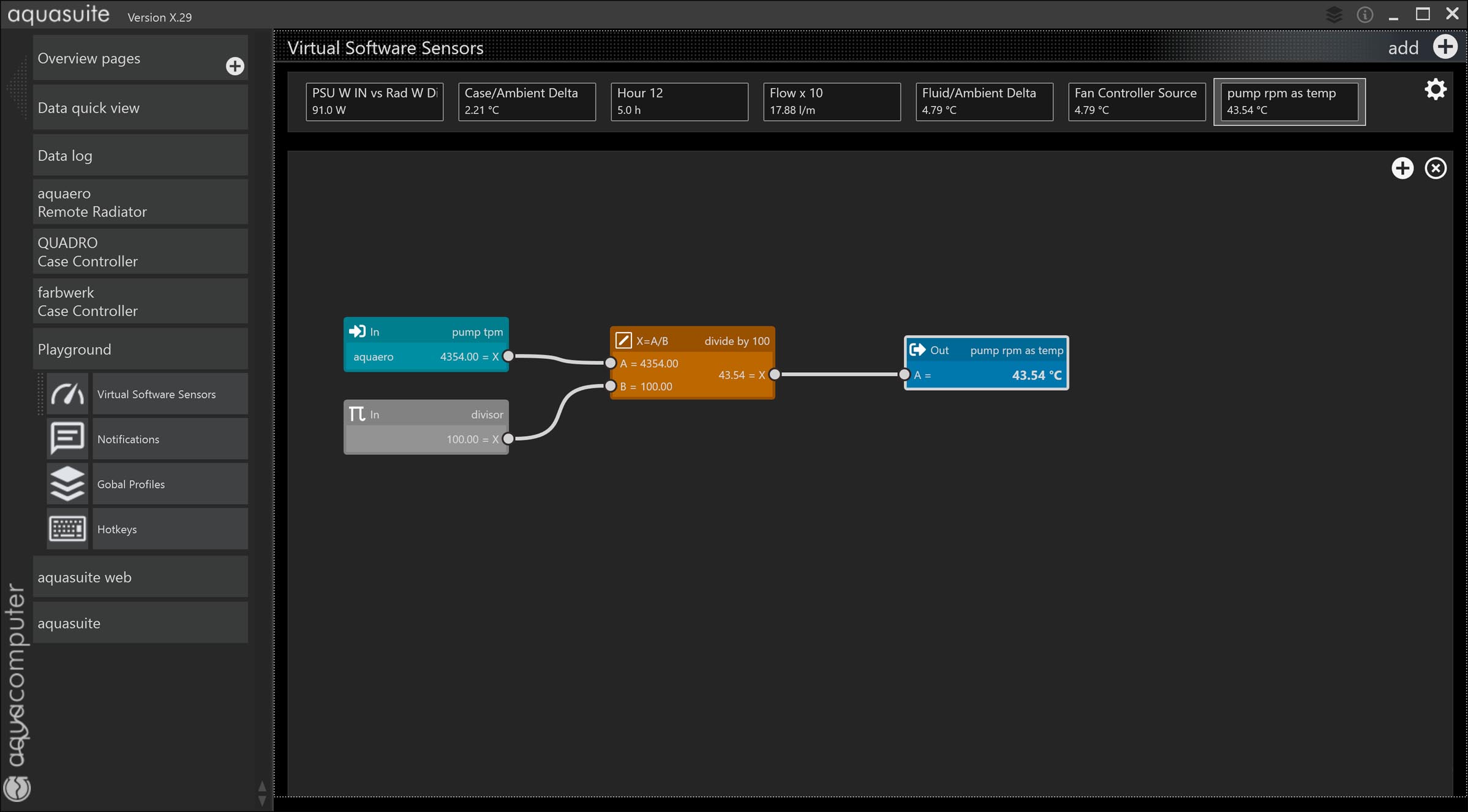Open the profiles layers icon in title bar

(1334, 15)
